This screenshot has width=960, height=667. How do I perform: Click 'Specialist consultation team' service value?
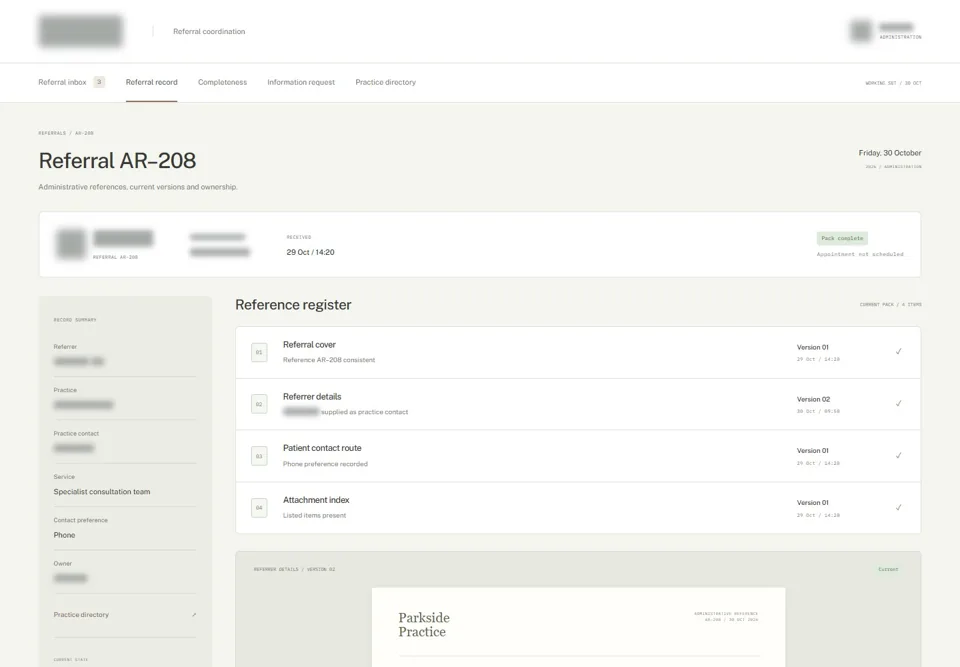102,492
